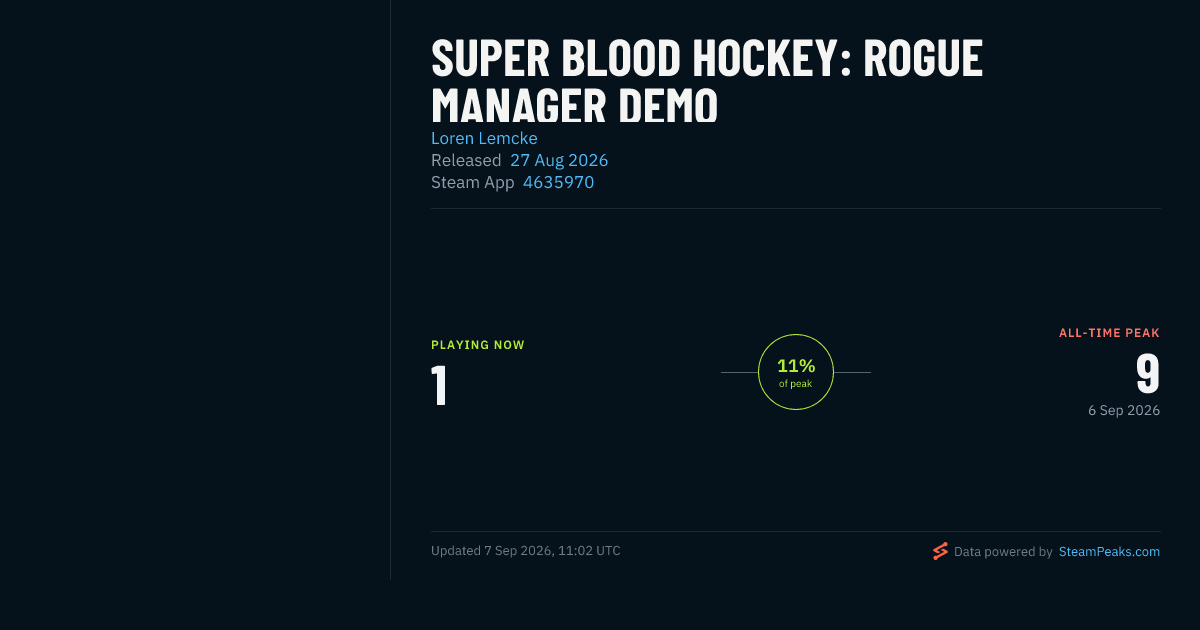
Task: Click the left line beside percentage circle
Action: click(739, 372)
